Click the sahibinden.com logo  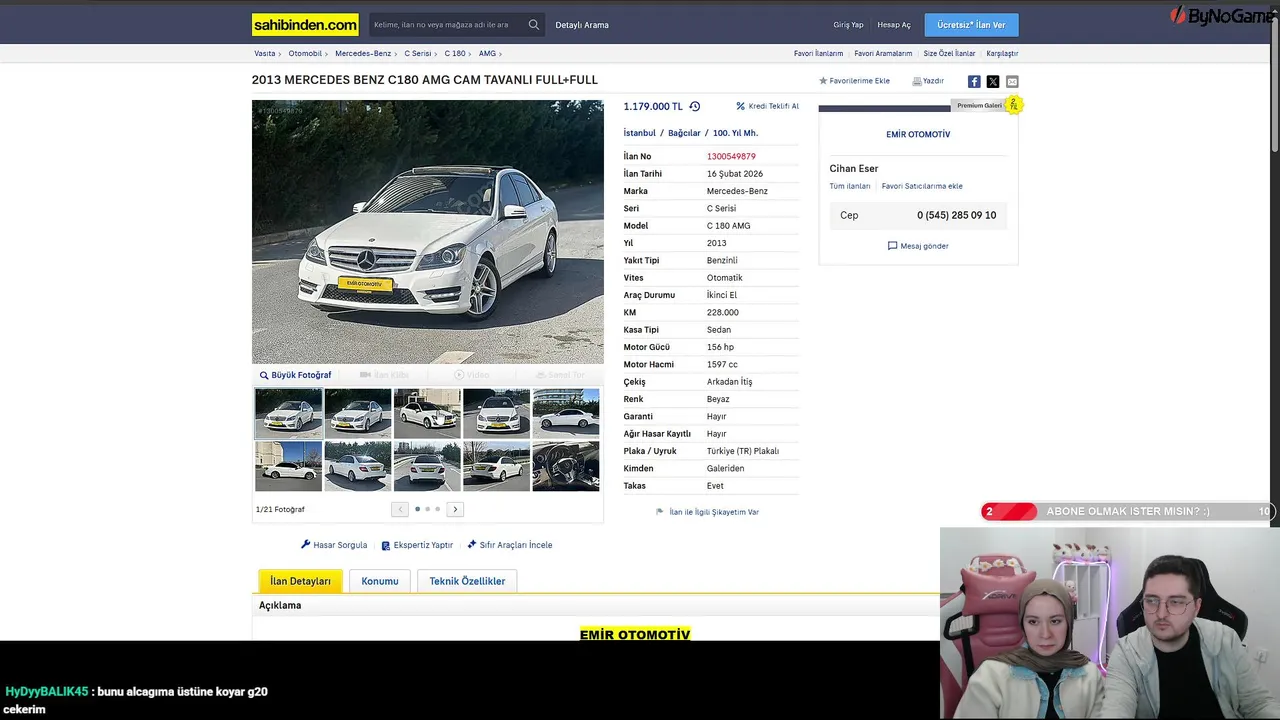(306, 25)
